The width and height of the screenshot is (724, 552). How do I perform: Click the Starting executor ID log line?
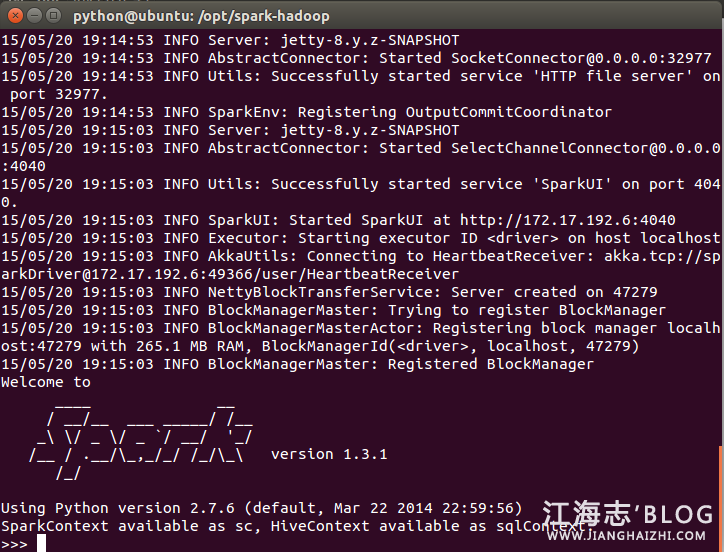point(400,238)
